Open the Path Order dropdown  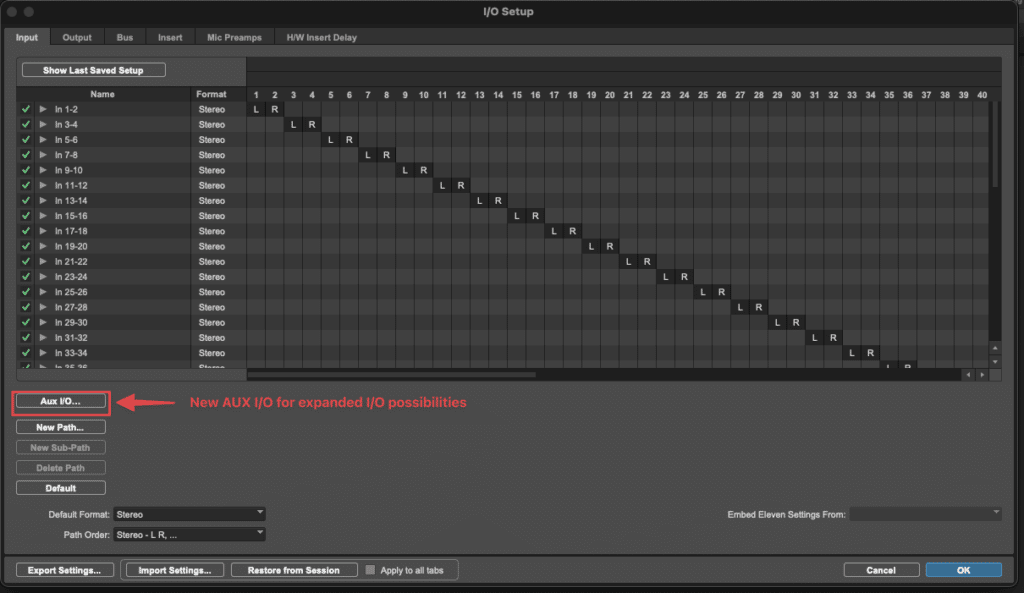[190, 534]
